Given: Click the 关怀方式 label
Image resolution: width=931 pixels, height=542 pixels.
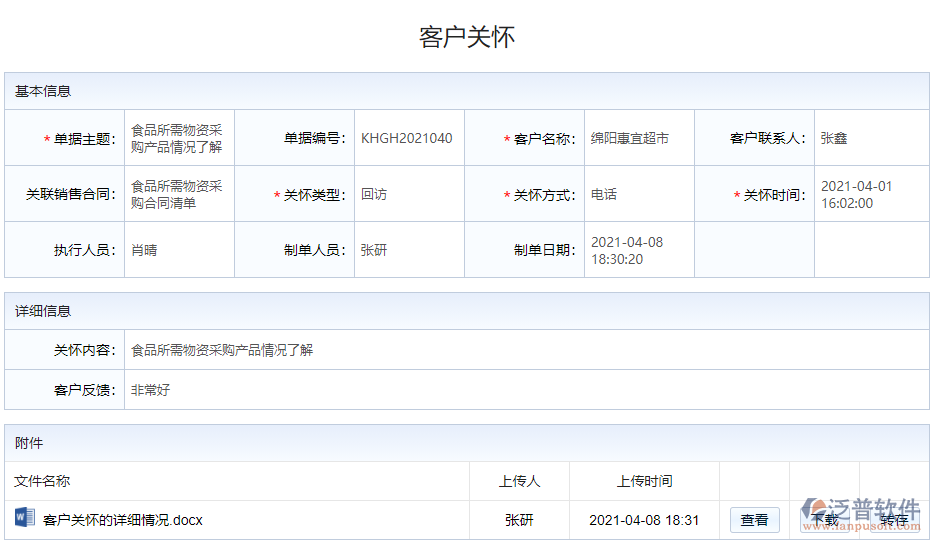Looking at the screenshot, I should (x=544, y=195).
